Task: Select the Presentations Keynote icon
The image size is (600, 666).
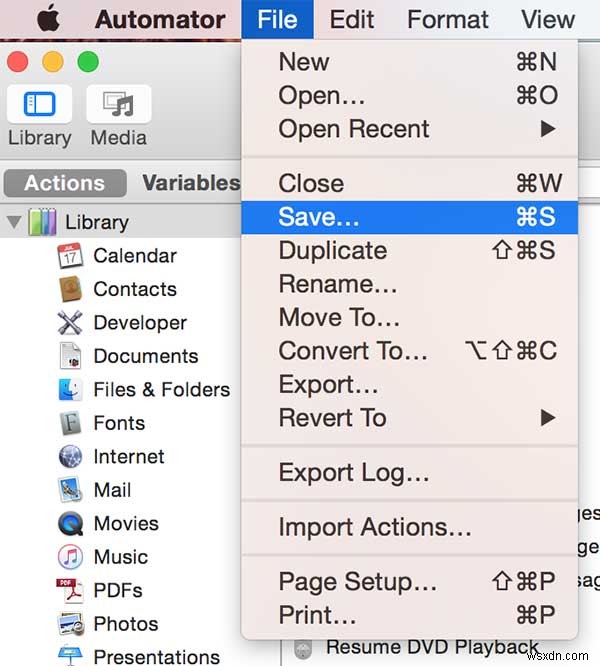Action: tap(70, 655)
